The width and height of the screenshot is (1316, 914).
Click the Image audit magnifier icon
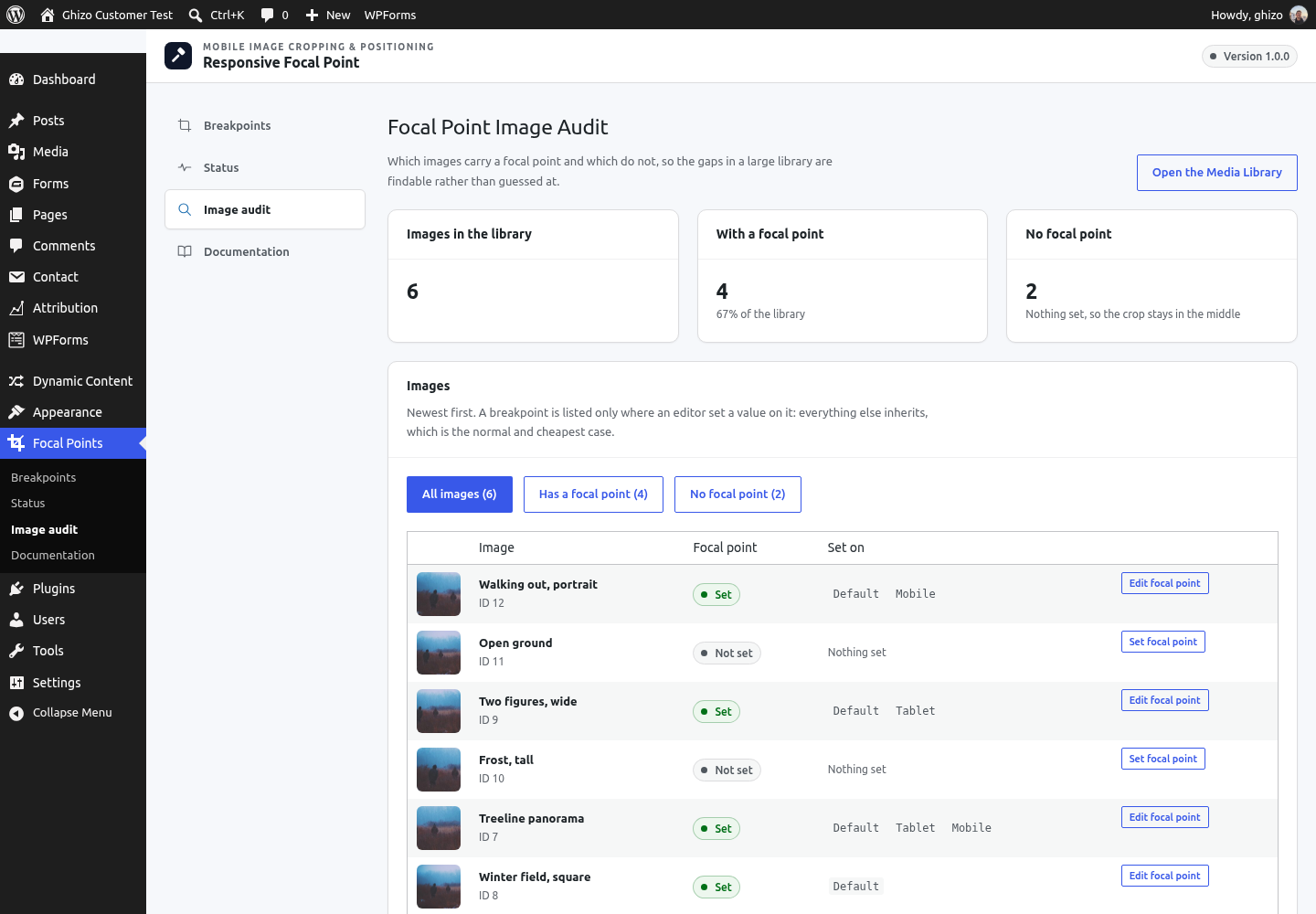(x=185, y=209)
